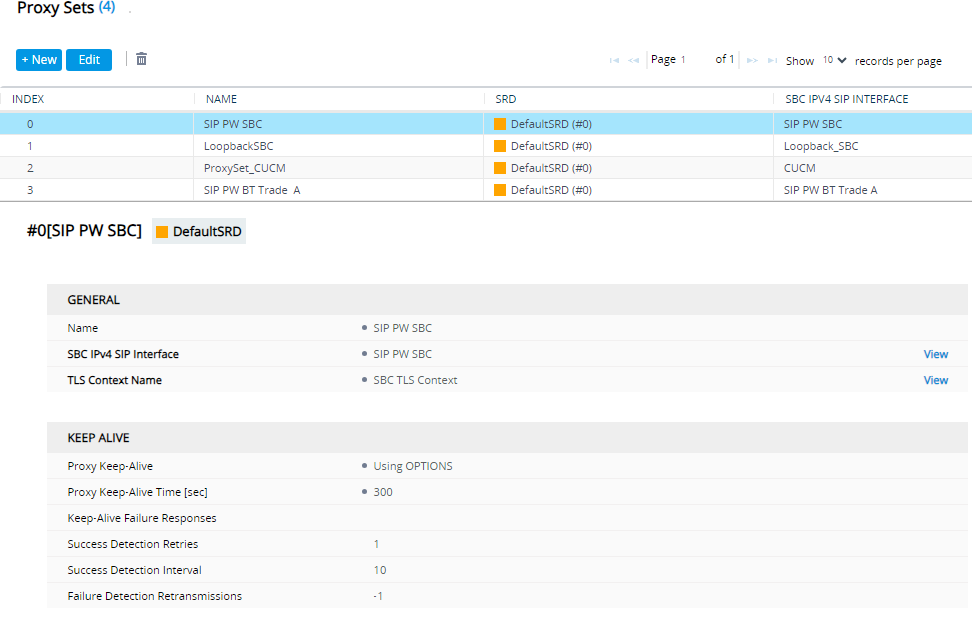The width and height of the screenshot is (972, 635).
Task: Click the Success Detection Retries label
Action: [x=133, y=544]
